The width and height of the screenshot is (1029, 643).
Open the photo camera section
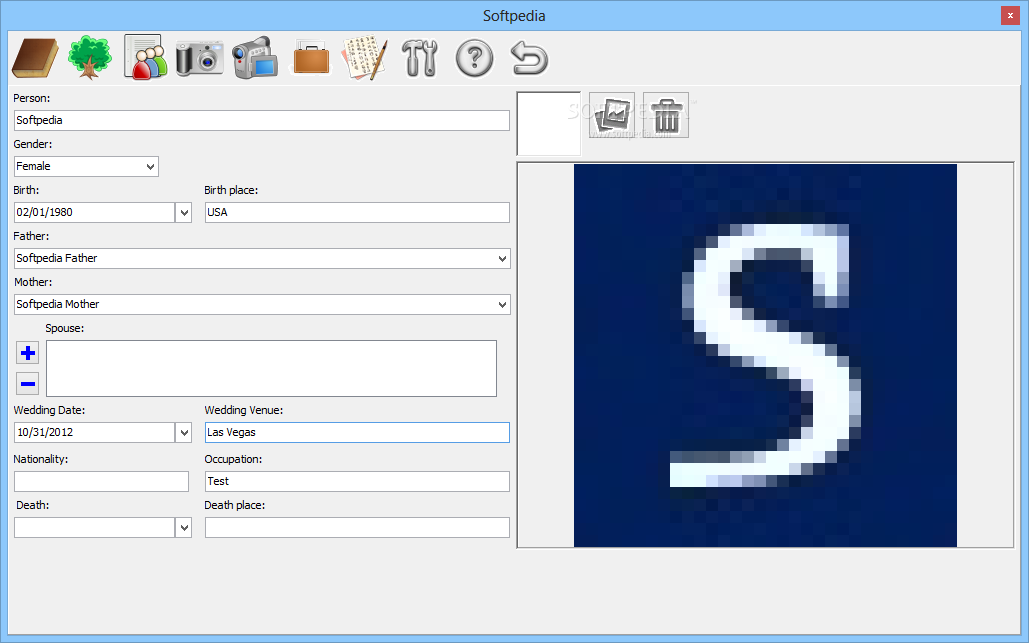(x=200, y=58)
